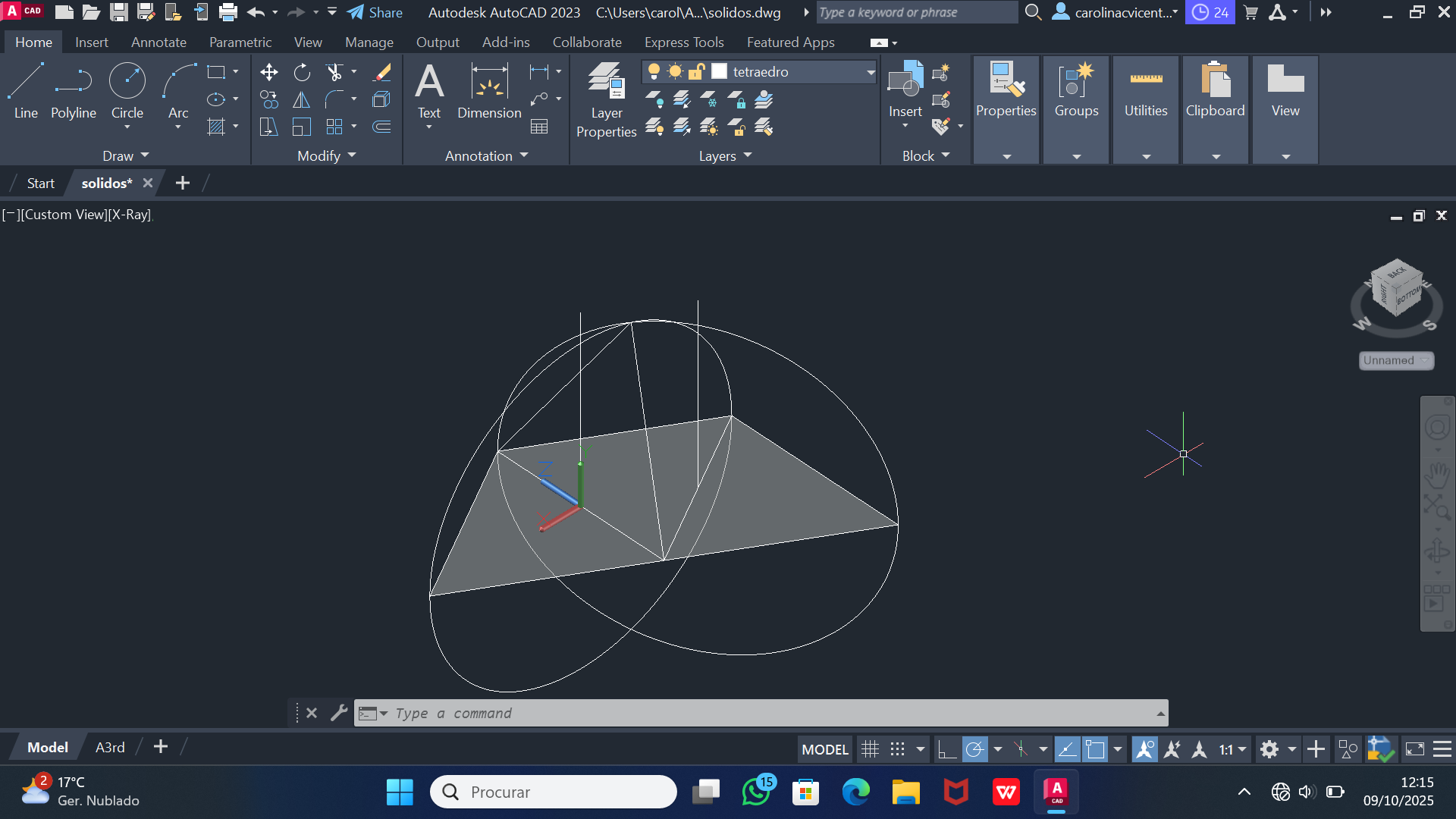Image resolution: width=1456 pixels, height=819 pixels.
Task: Toggle grid display in status bar
Action: click(870, 749)
